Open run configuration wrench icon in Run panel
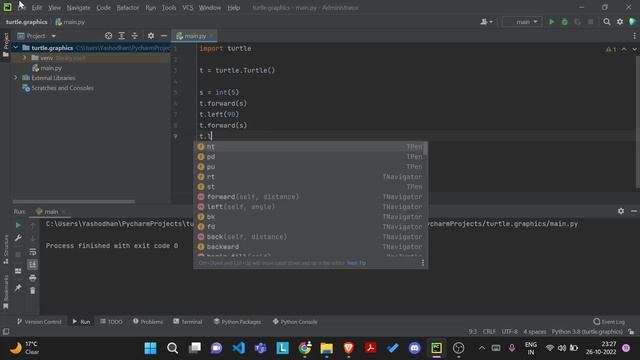This screenshot has width=640, height=360. (18, 238)
